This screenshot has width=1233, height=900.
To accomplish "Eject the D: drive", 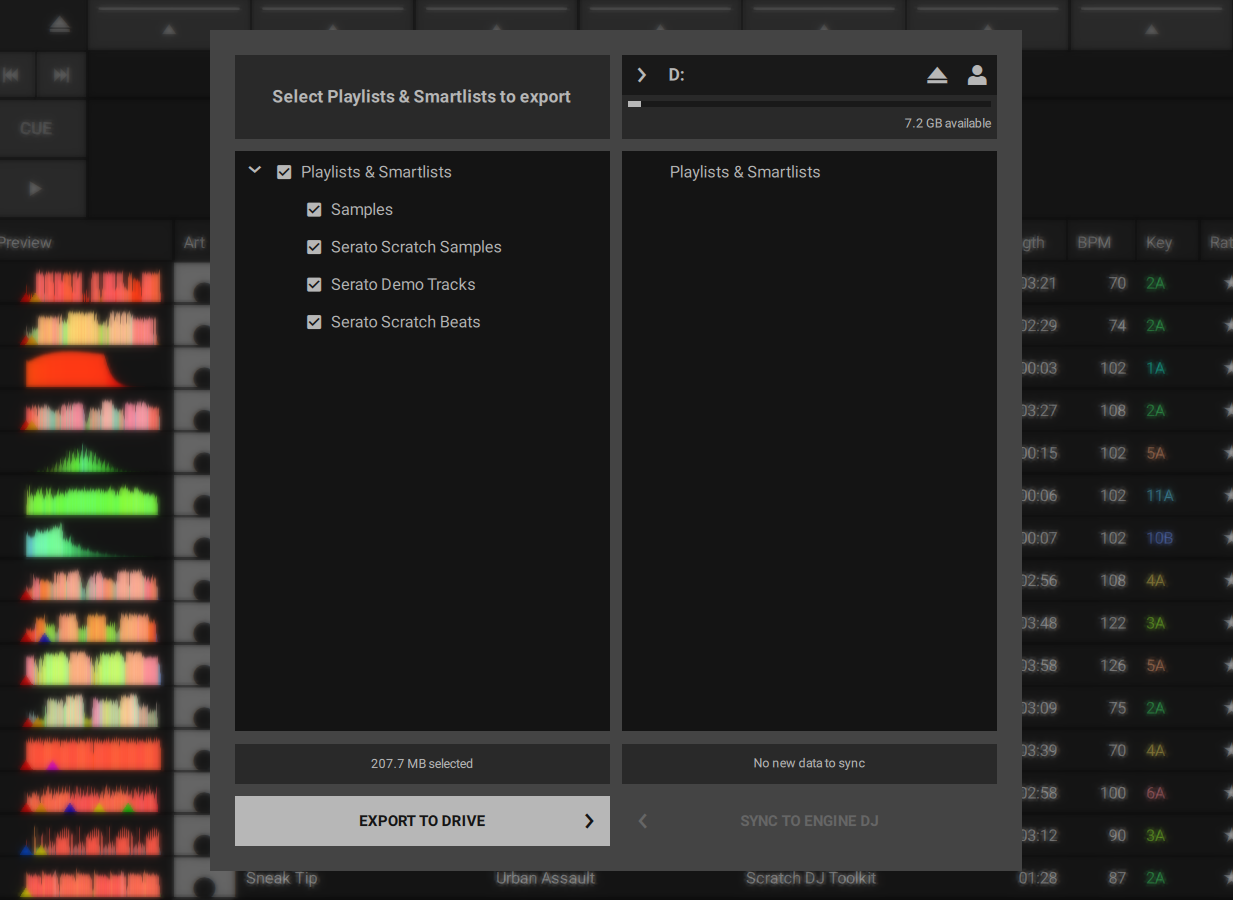I will coord(937,75).
